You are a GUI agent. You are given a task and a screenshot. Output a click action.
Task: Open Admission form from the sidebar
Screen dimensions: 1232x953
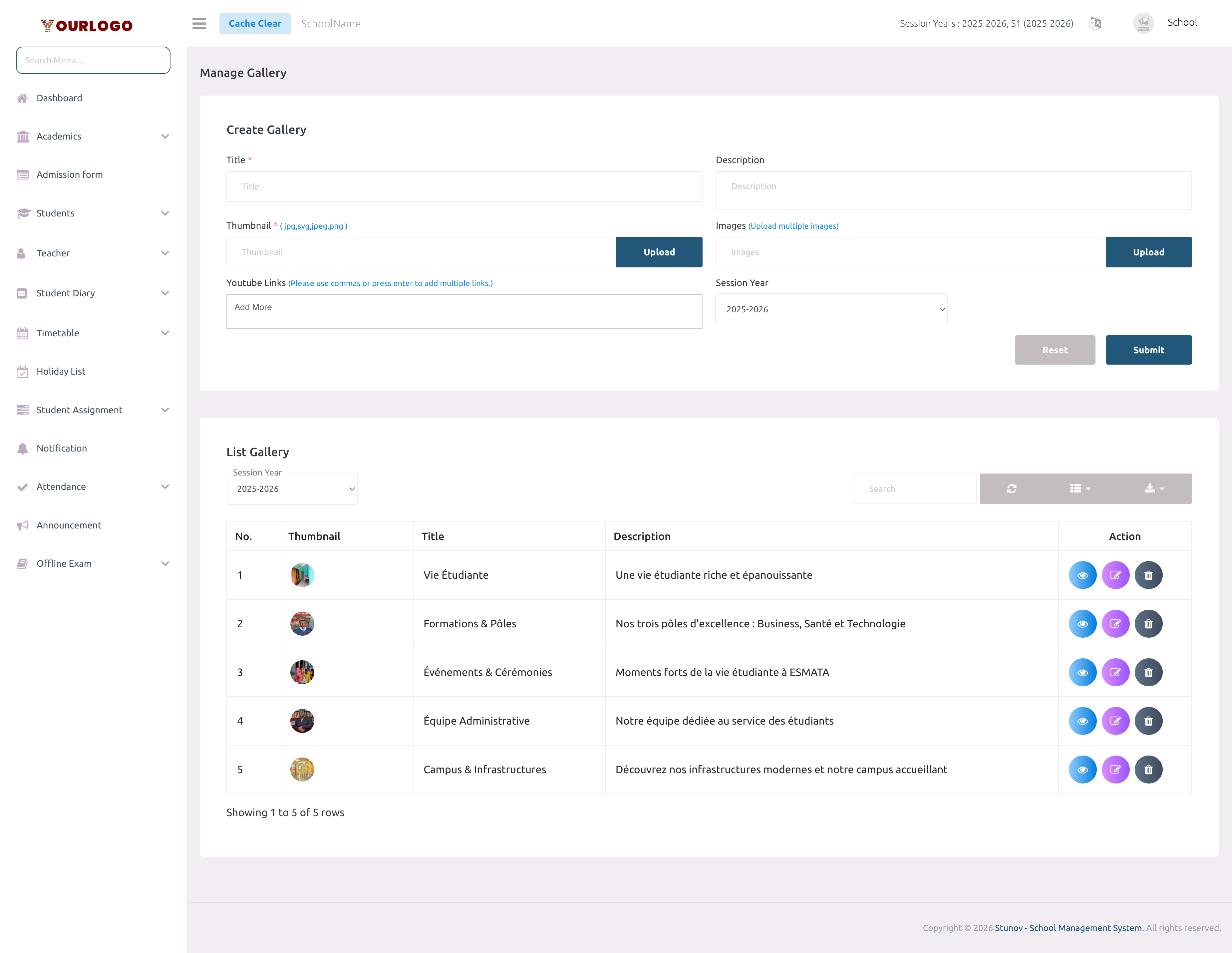[69, 174]
